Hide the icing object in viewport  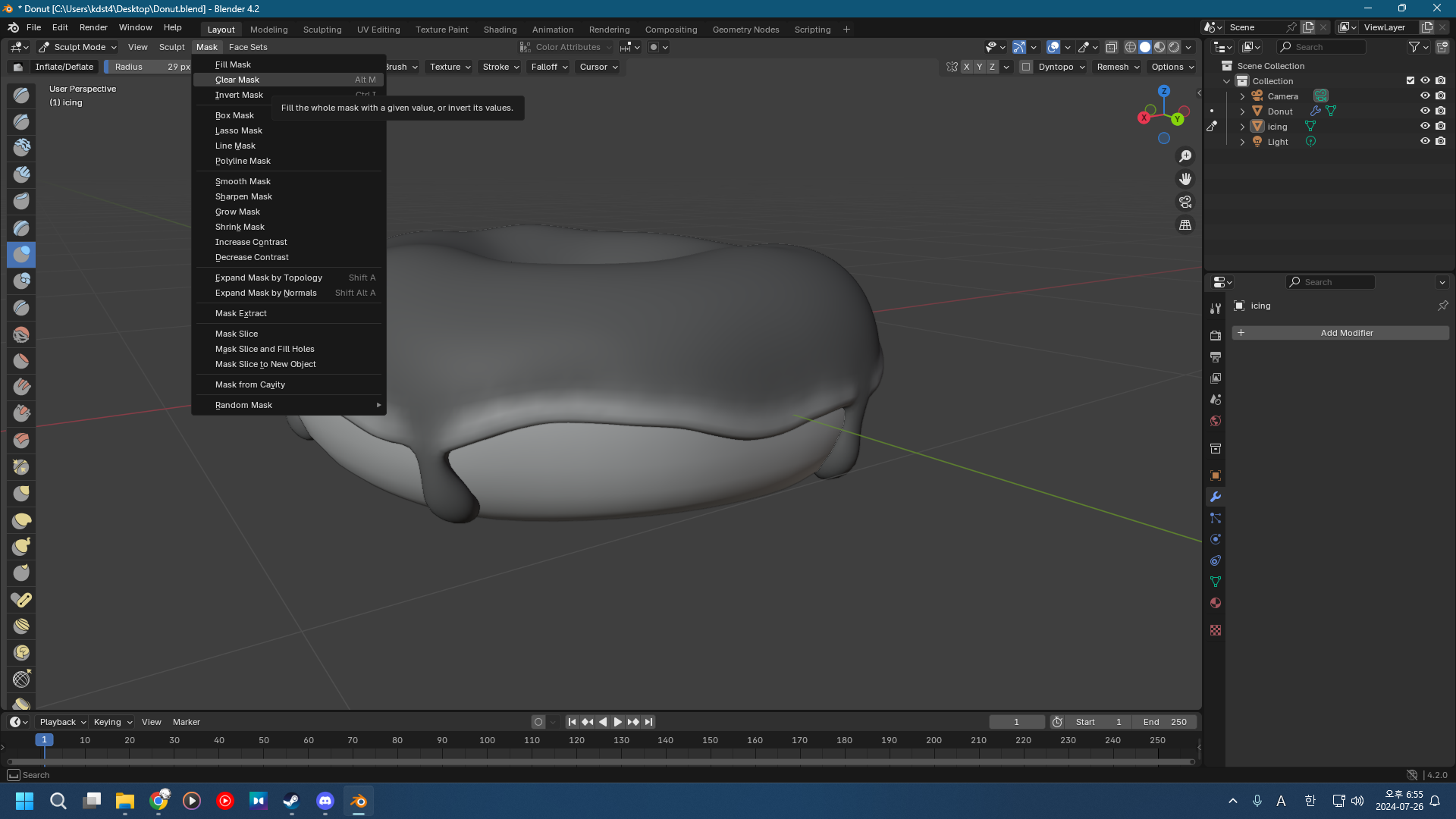1425,127
